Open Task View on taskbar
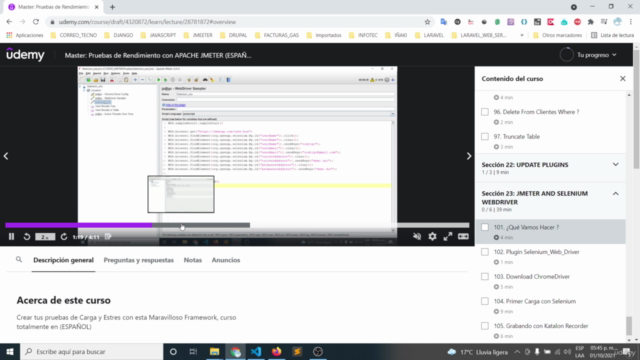 tap(193, 351)
